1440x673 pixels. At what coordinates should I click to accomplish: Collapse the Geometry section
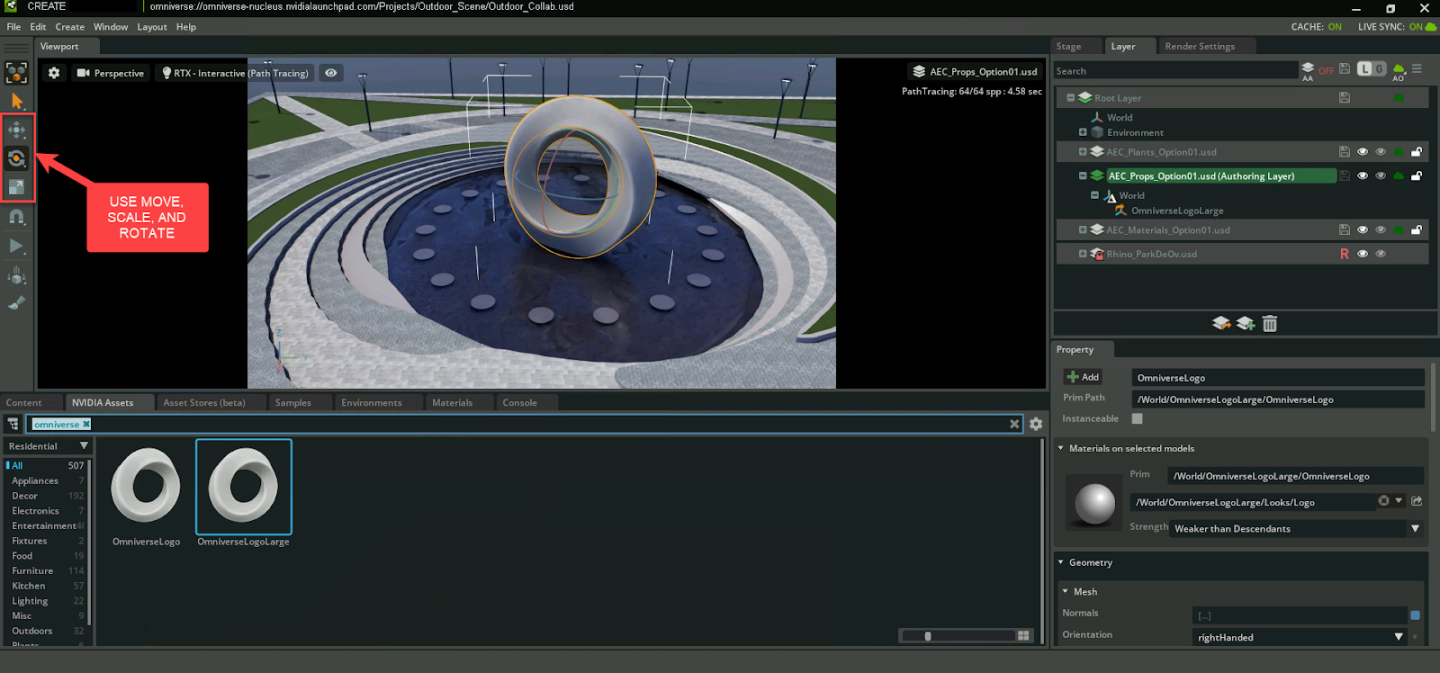click(1061, 563)
